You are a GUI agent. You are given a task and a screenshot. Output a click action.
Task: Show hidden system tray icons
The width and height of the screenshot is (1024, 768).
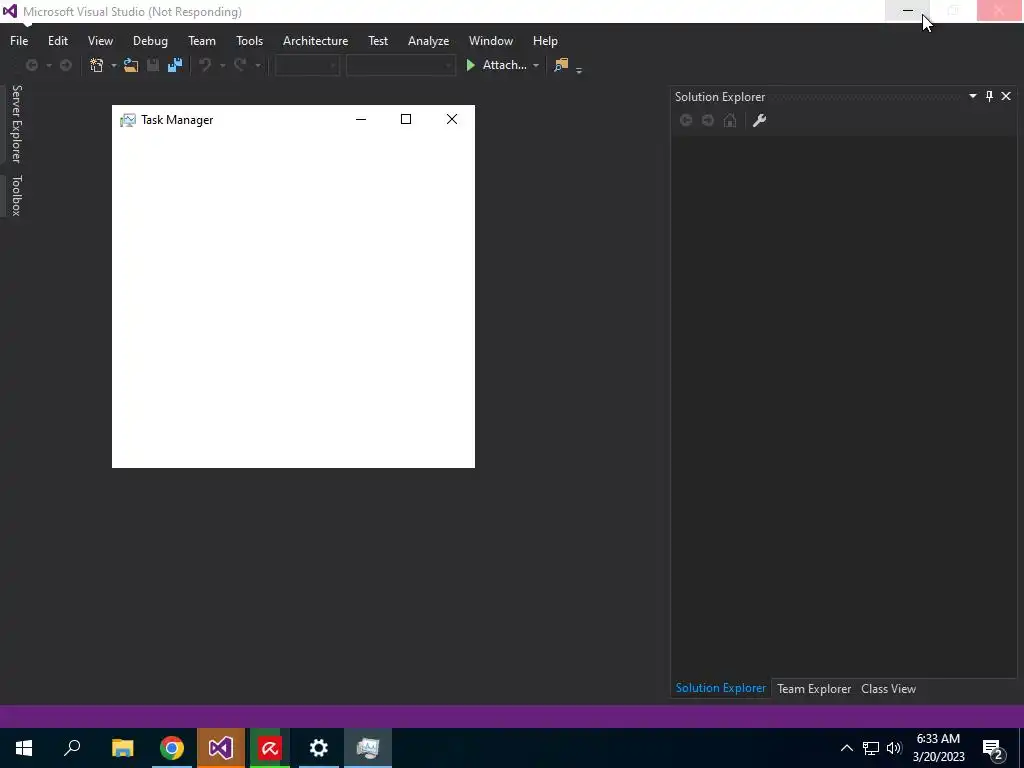(x=846, y=748)
